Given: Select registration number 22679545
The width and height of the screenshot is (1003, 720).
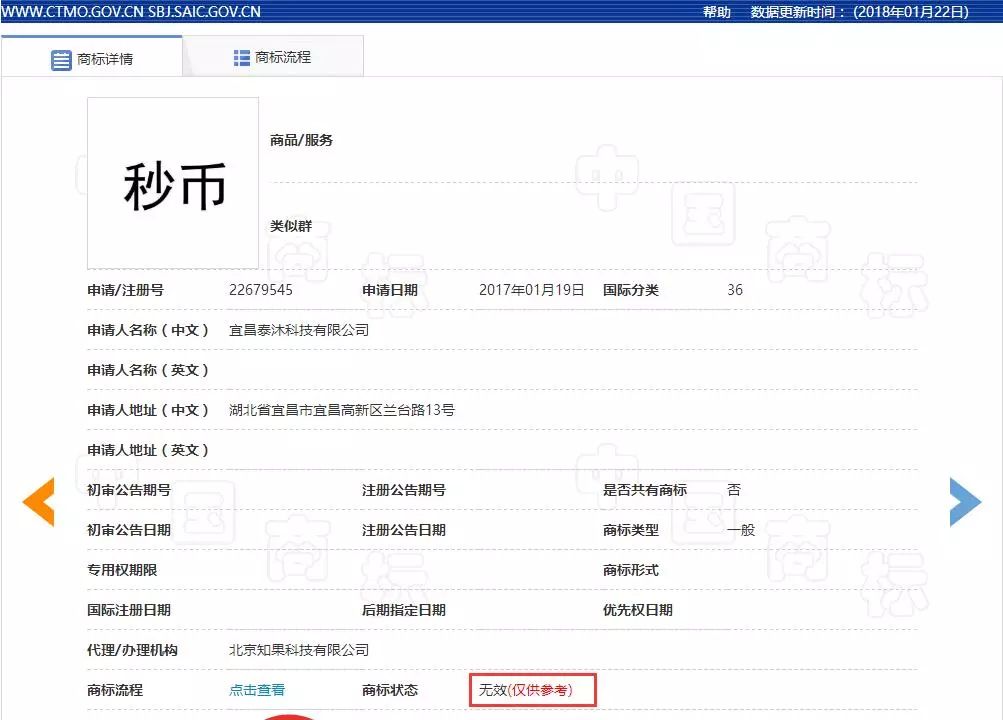Looking at the screenshot, I should point(261,290).
